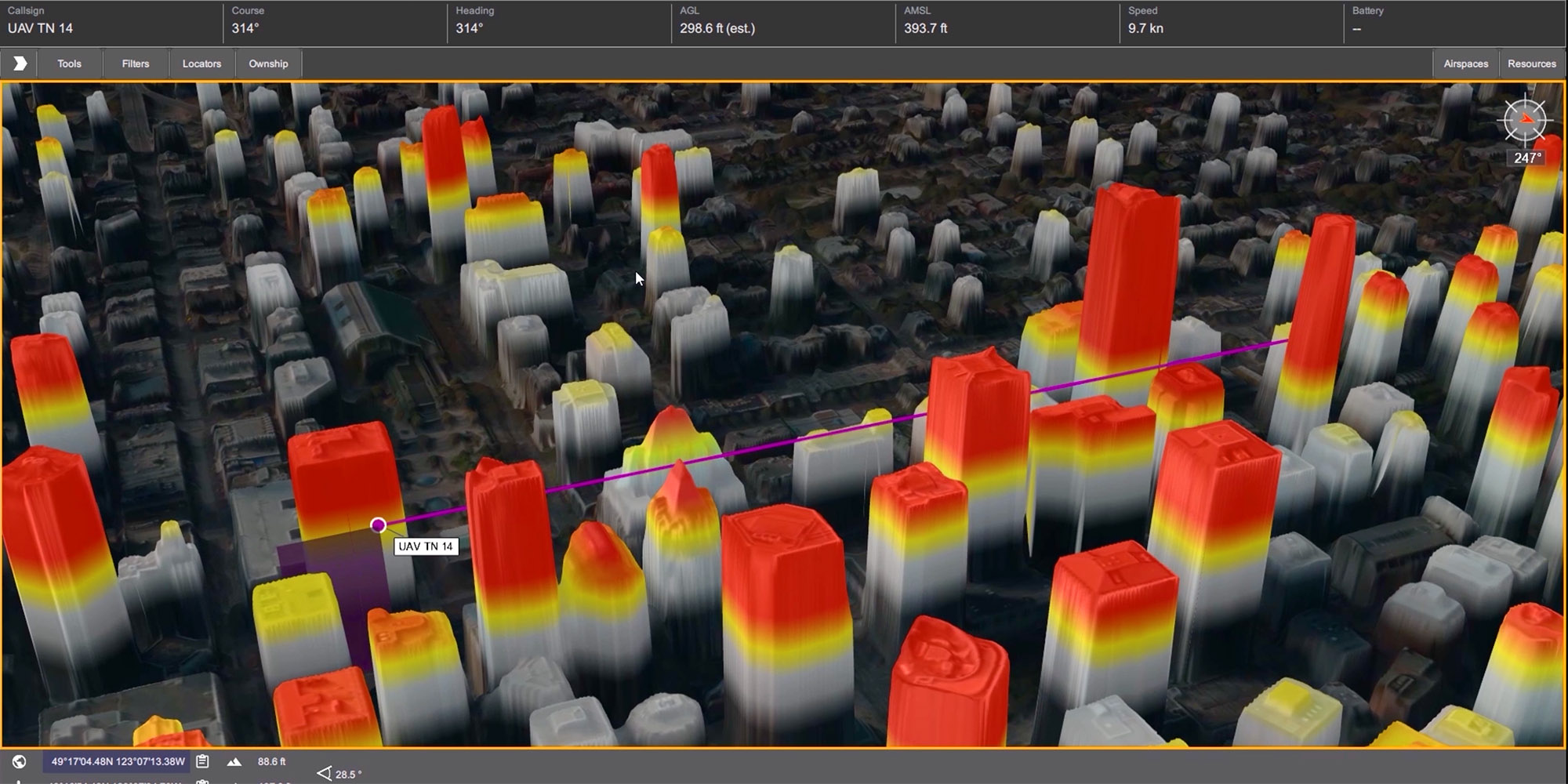Click the 247° compass heading readout
The height and width of the screenshot is (784, 1568).
(x=1527, y=158)
